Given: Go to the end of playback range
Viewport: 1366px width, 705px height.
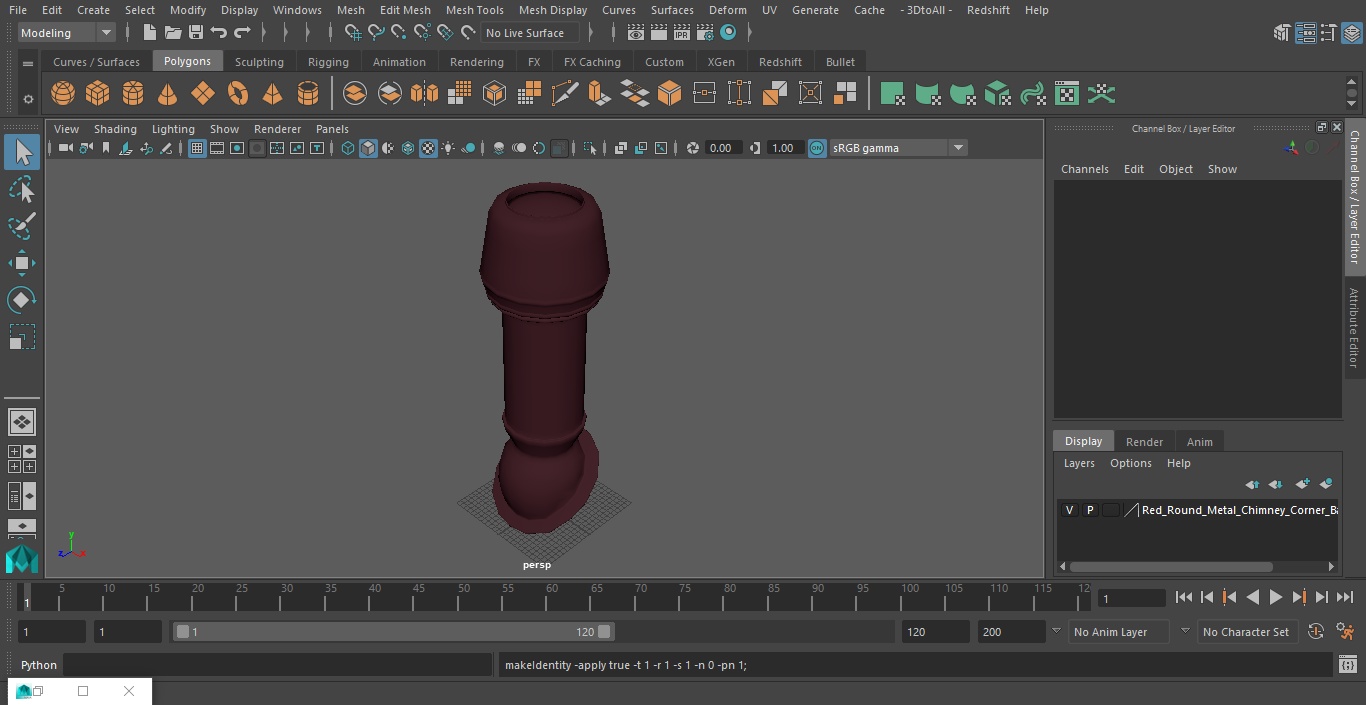Looking at the screenshot, I should point(1345,597).
